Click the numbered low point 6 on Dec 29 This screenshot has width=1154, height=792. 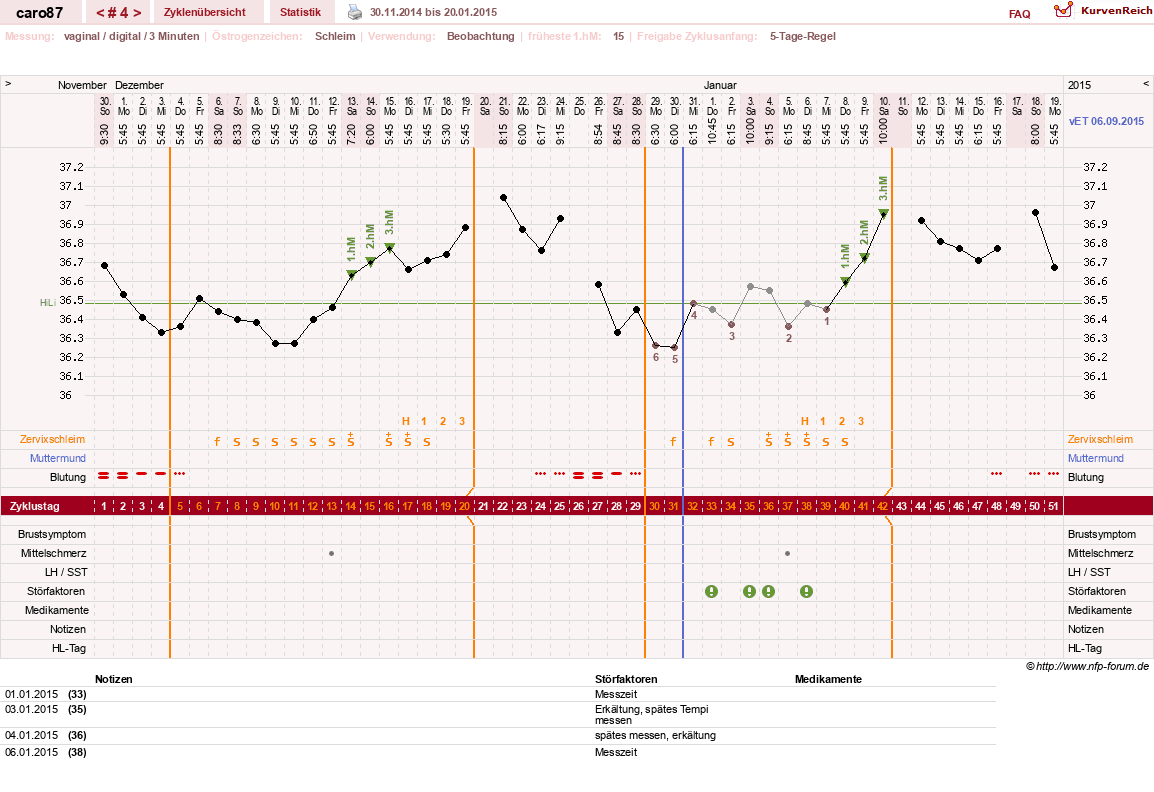tap(656, 346)
